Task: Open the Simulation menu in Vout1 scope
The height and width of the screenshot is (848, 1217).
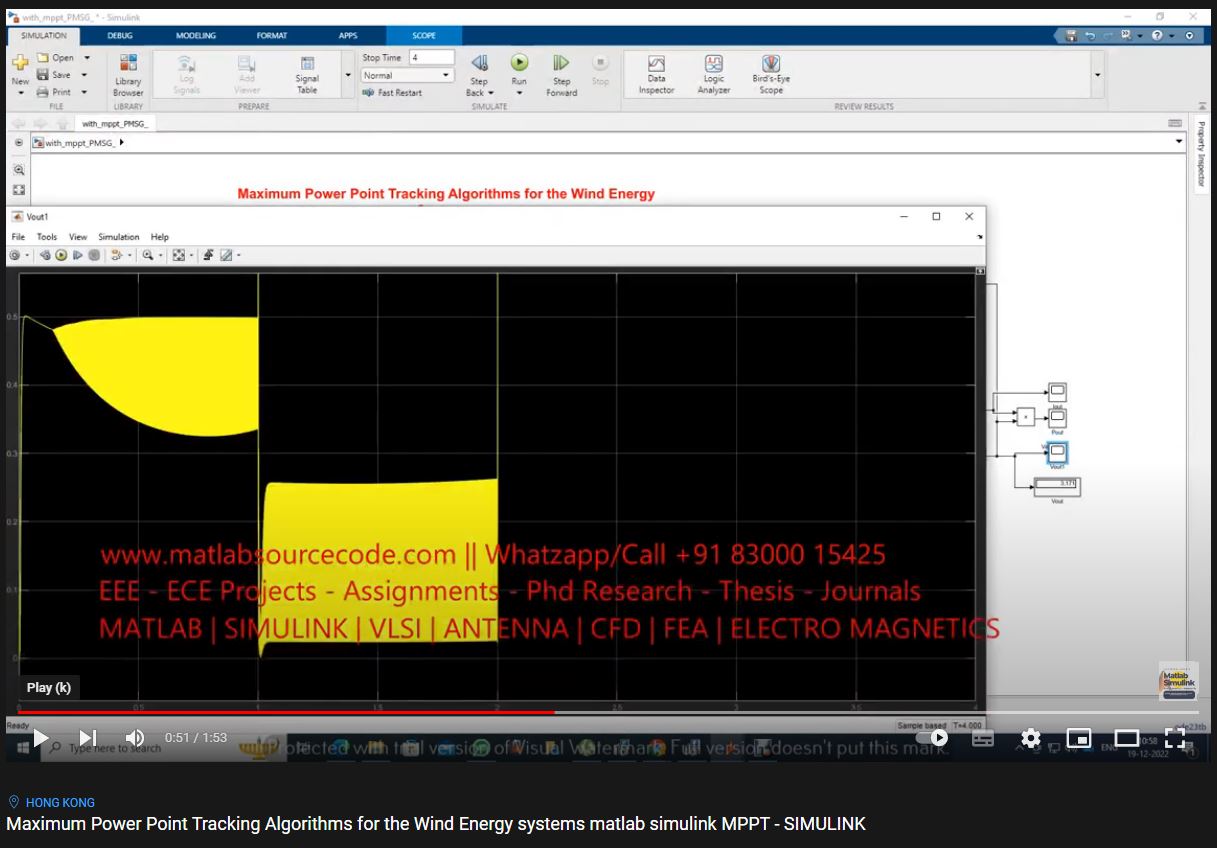Action: pos(118,237)
